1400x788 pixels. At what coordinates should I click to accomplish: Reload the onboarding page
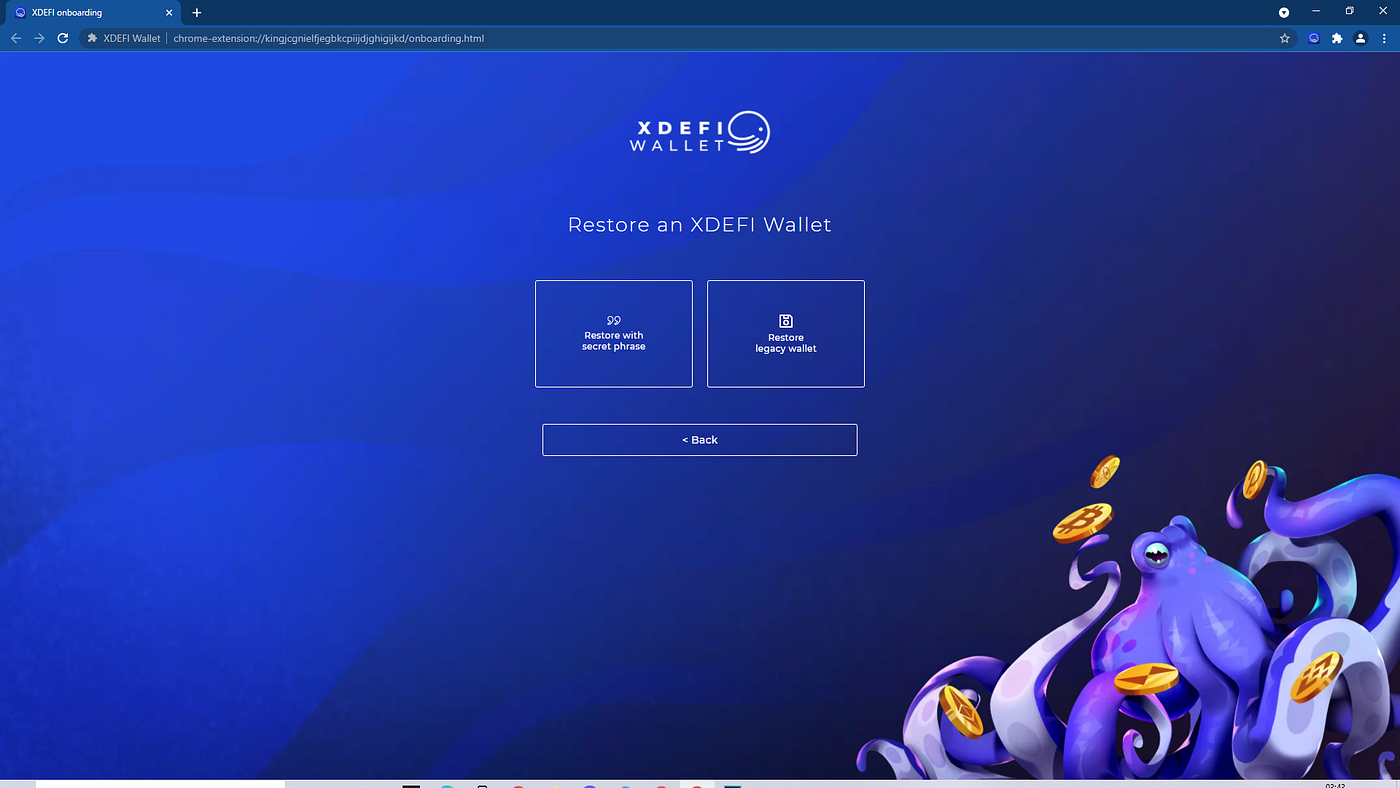point(62,38)
